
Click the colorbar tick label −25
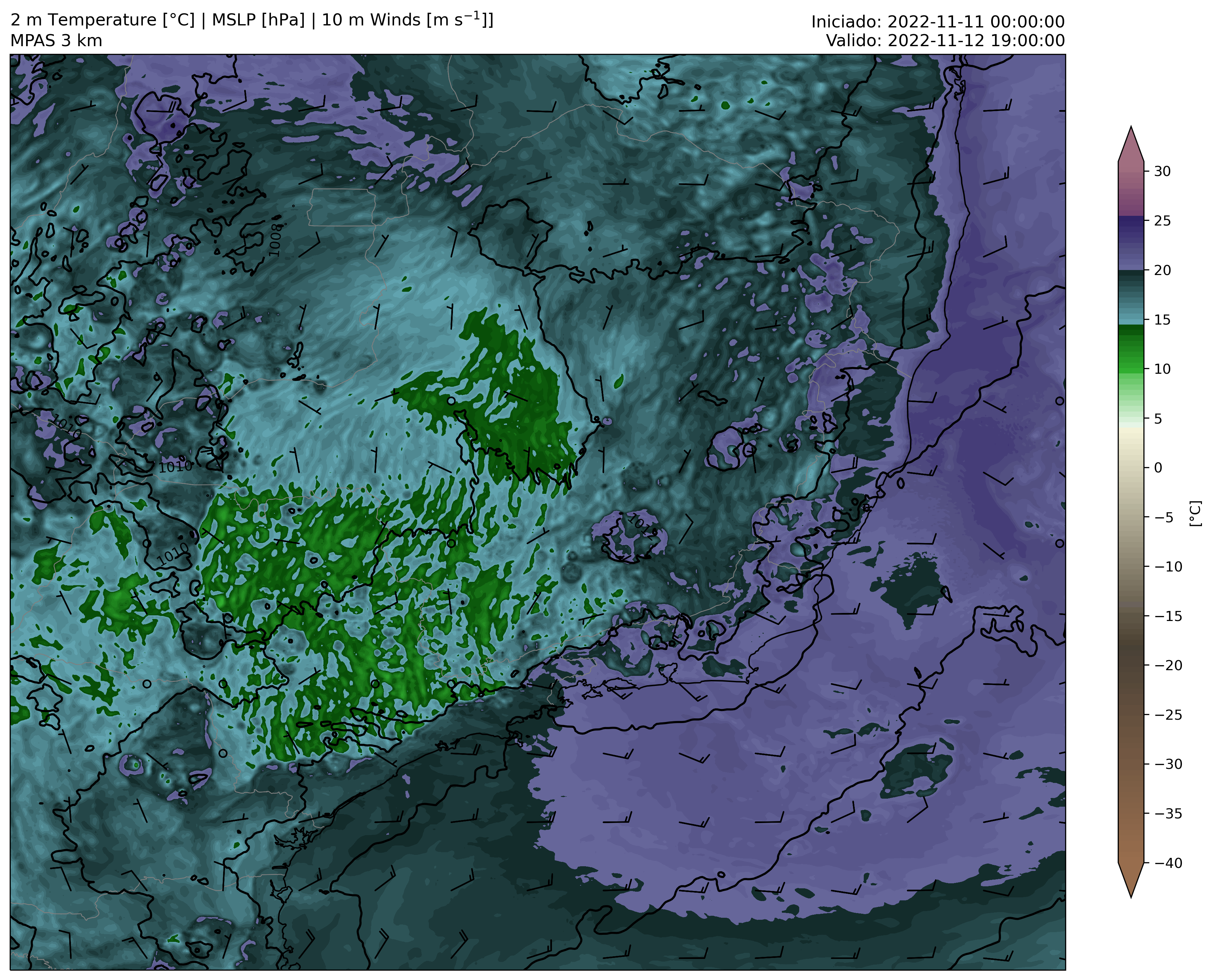[1168, 715]
